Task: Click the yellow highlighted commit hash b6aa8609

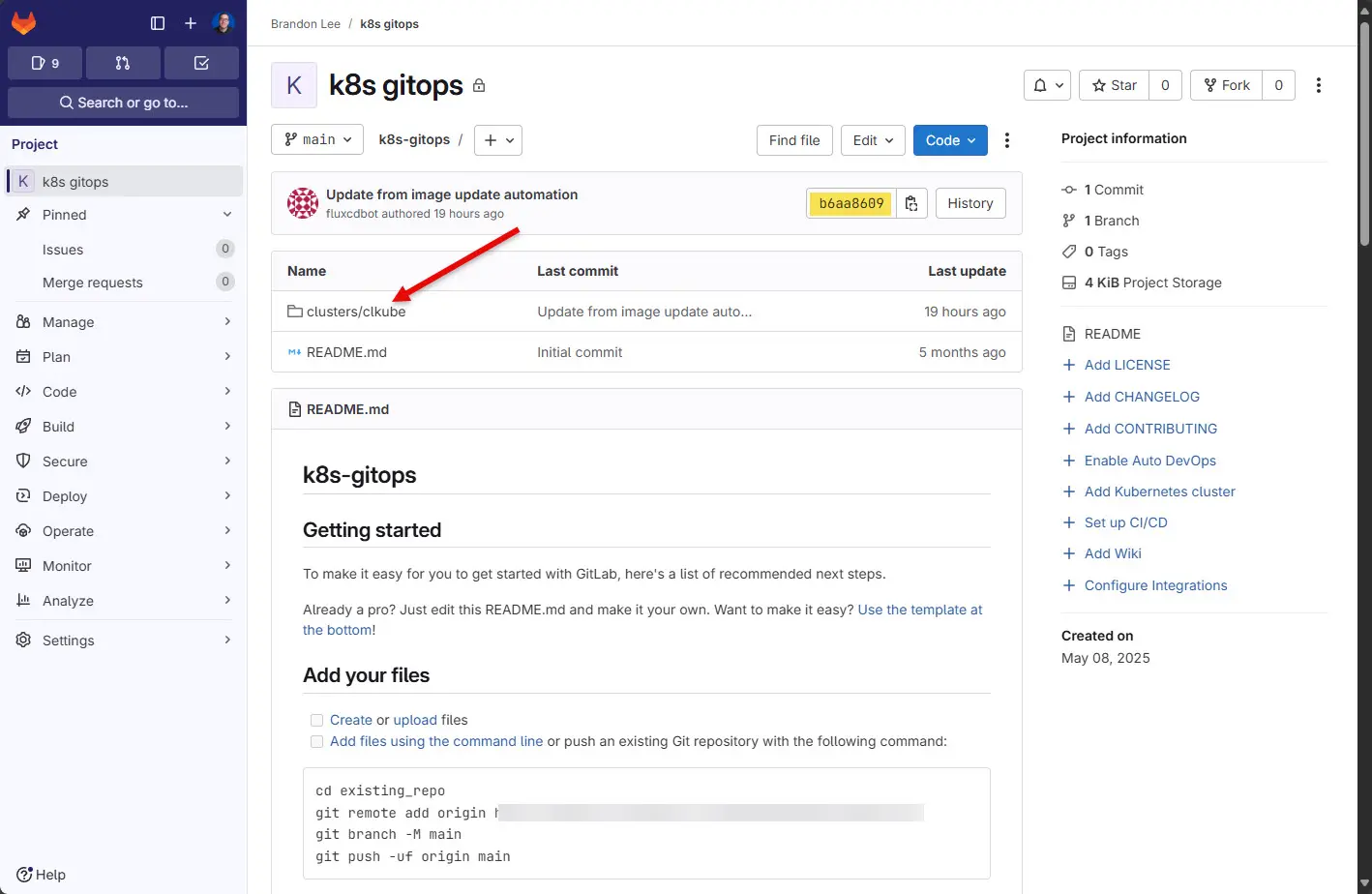Action: pos(851,203)
